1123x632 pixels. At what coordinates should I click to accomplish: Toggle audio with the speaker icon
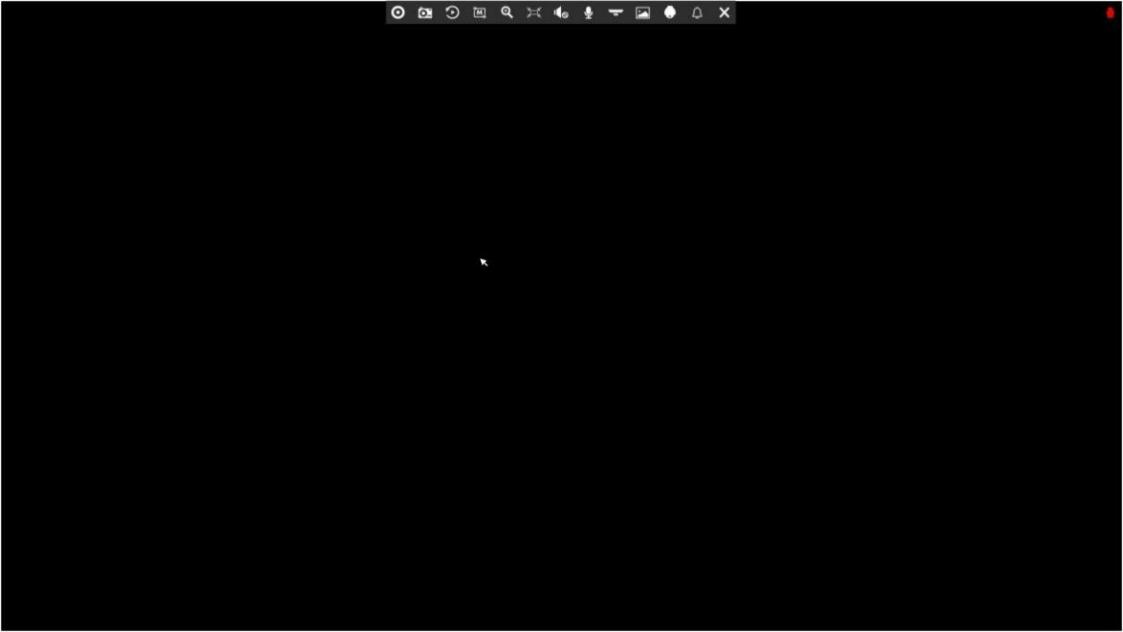coord(562,13)
